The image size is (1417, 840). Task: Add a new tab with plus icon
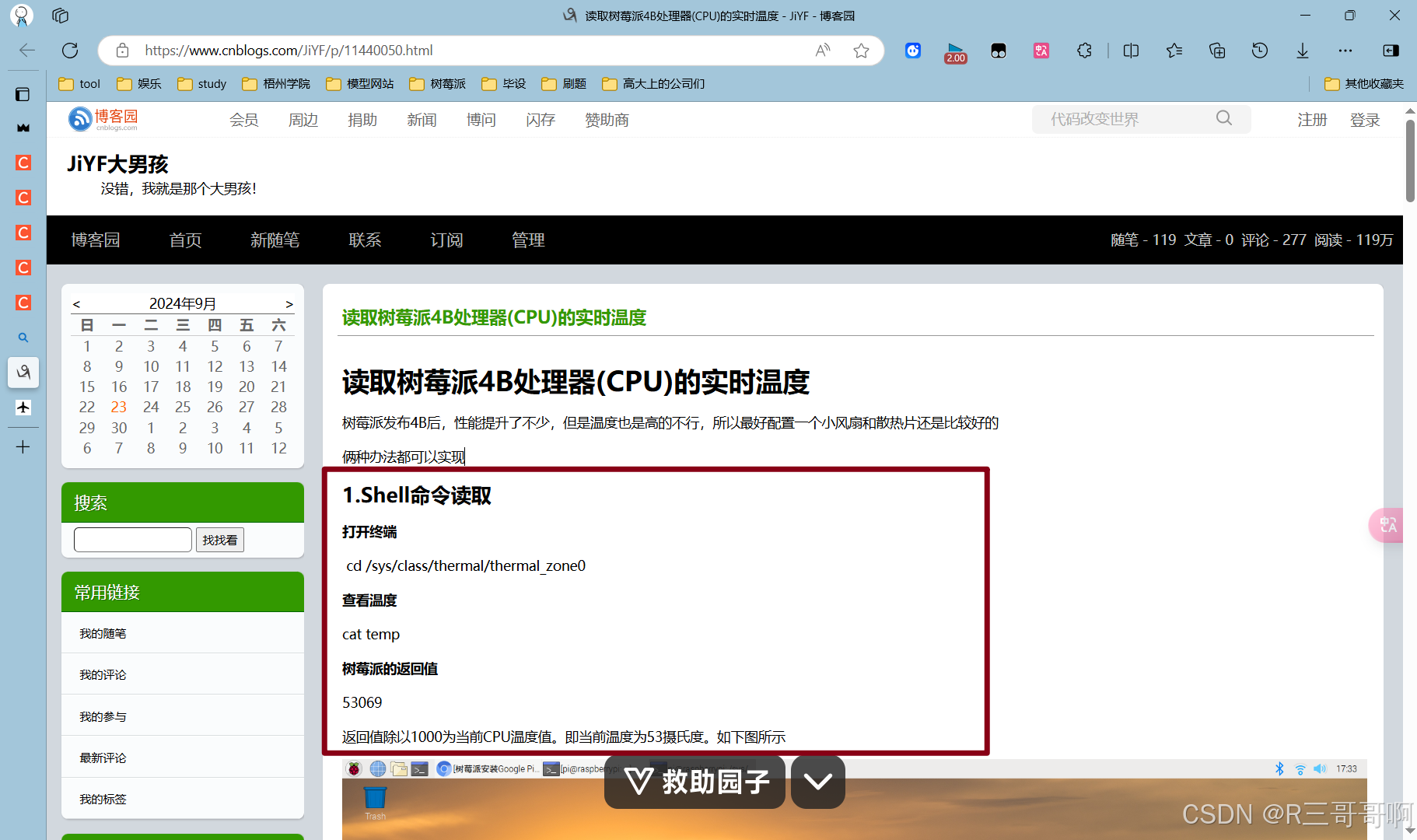point(23,446)
